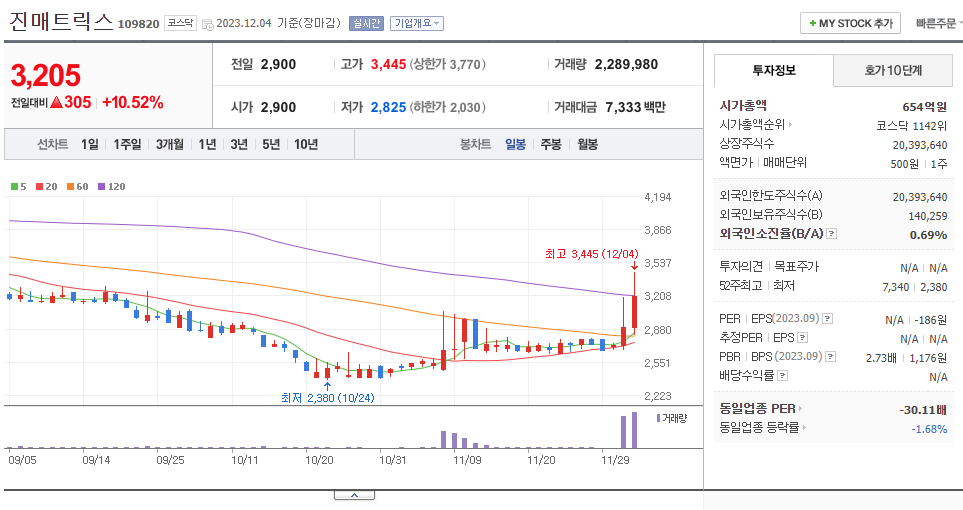The image size is (963, 510).
Task: Expand the 빠른주문 dropdown
Action: pyautogui.click(x=938, y=23)
